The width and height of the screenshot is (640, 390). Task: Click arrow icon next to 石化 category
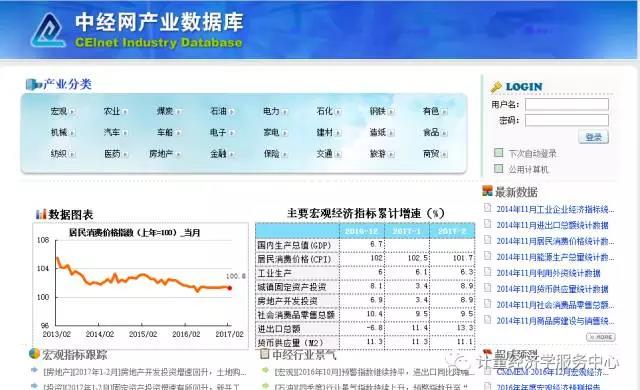(338, 111)
